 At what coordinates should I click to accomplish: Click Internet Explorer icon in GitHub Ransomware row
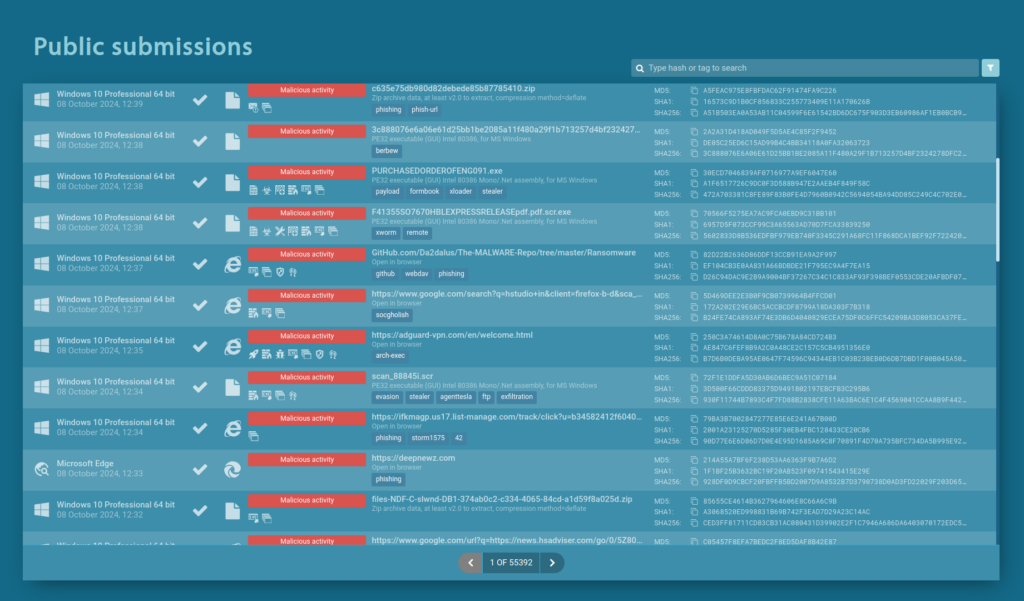tap(232, 263)
